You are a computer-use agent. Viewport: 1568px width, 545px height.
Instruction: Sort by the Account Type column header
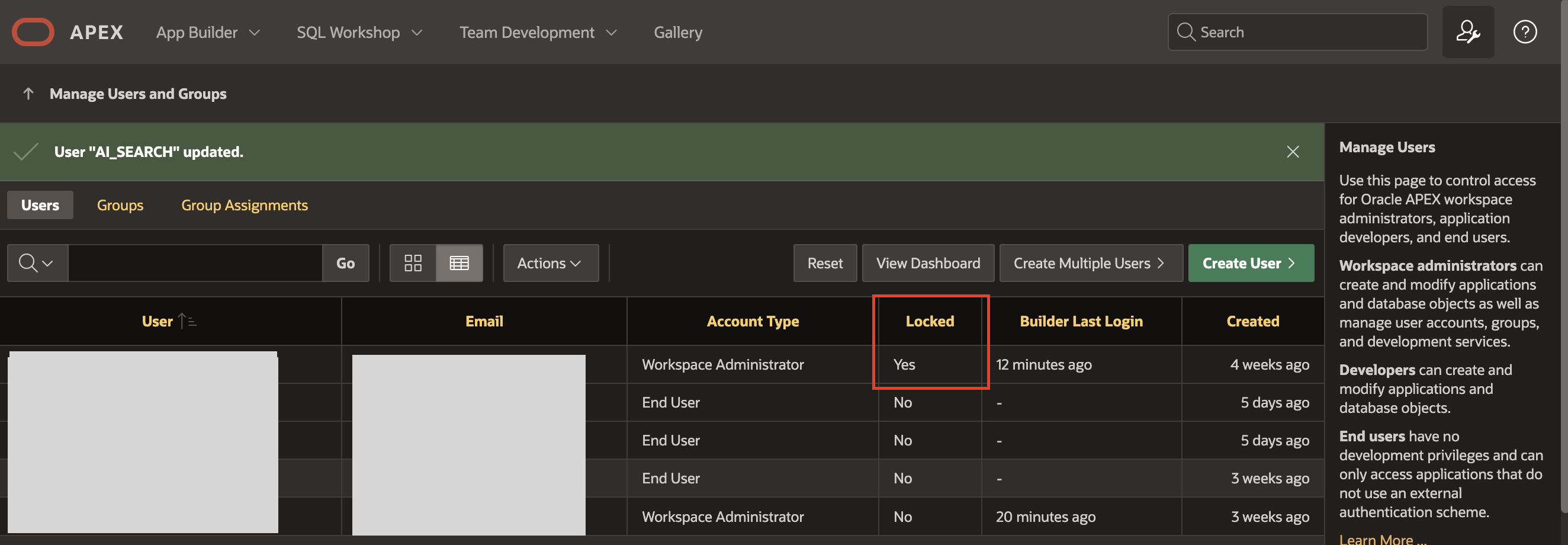pyautogui.click(x=753, y=321)
